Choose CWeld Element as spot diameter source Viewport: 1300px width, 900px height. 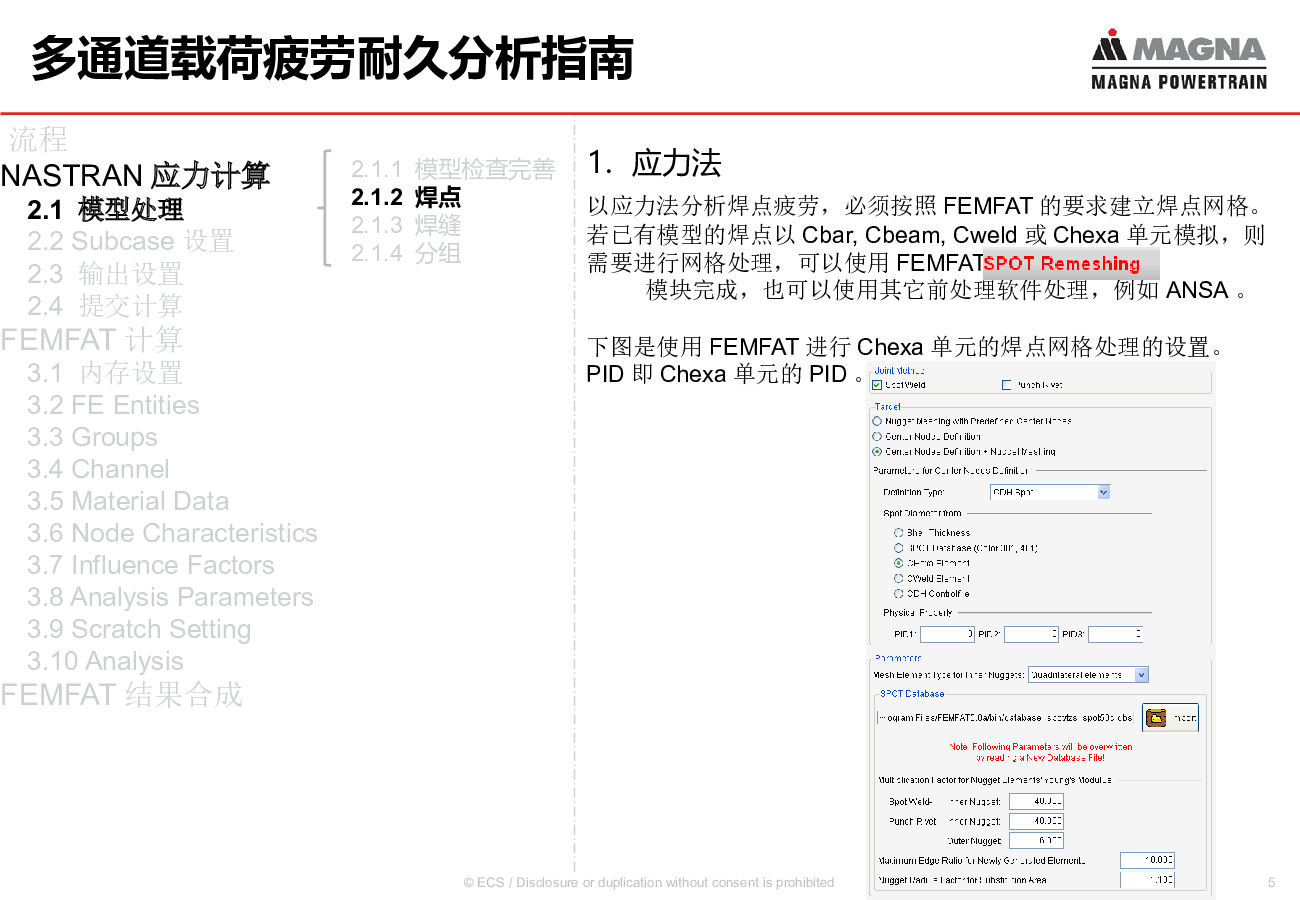click(898, 578)
